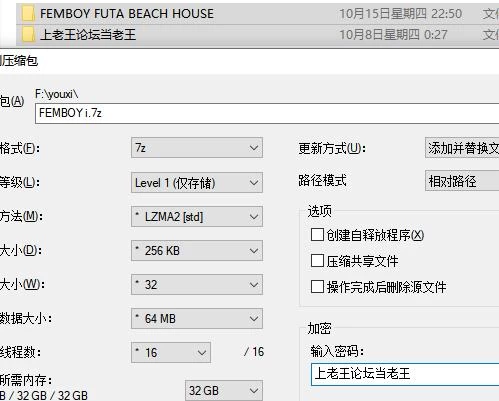Click the FEMBOY FUTA BEACH HOUSE folder icon
Image resolution: width=499 pixels, height=401 pixels.
28,14
